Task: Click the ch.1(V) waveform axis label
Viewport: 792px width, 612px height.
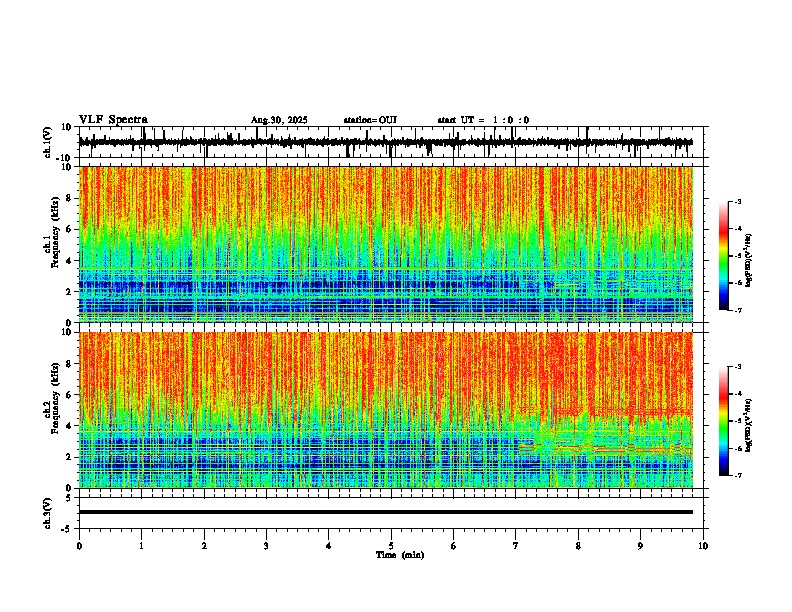Action: (48, 142)
